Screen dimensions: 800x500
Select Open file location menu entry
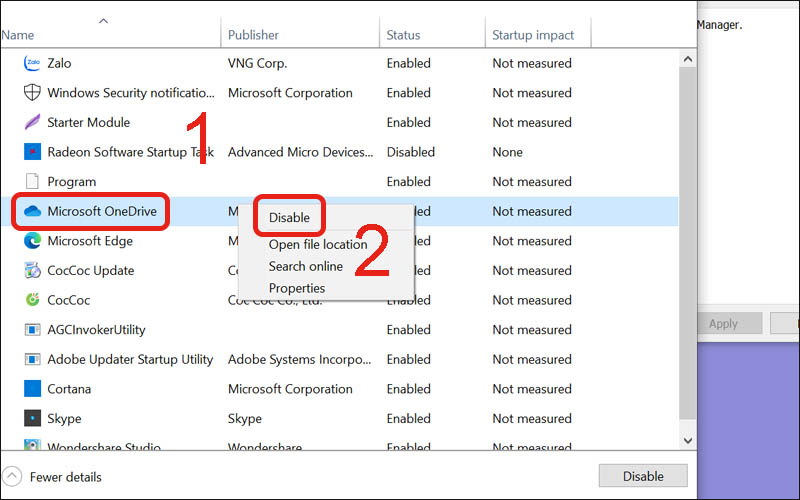click(317, 245)
